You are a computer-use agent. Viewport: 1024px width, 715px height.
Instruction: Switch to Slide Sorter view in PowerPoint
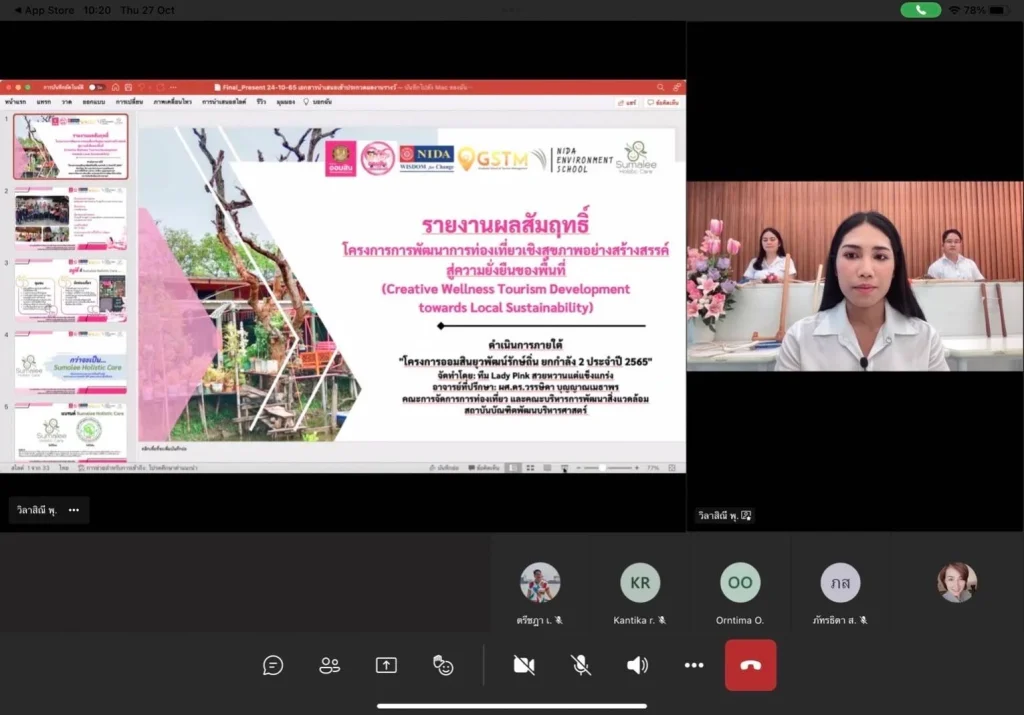tap(530, 468)
